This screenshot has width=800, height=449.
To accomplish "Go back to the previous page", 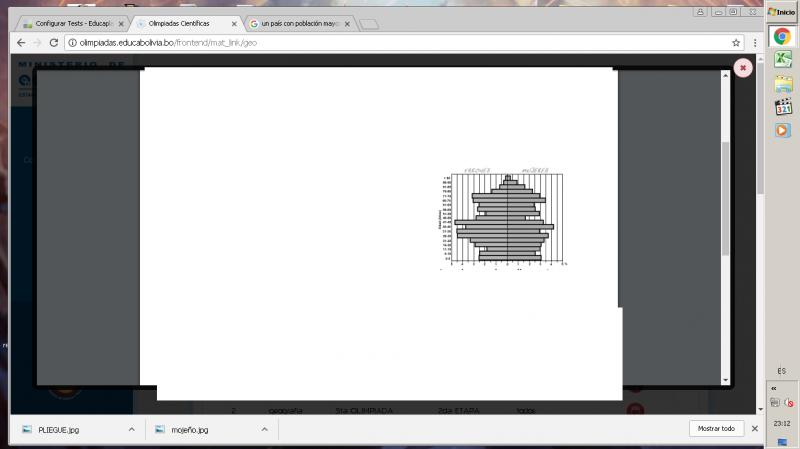I will point(20,43).
